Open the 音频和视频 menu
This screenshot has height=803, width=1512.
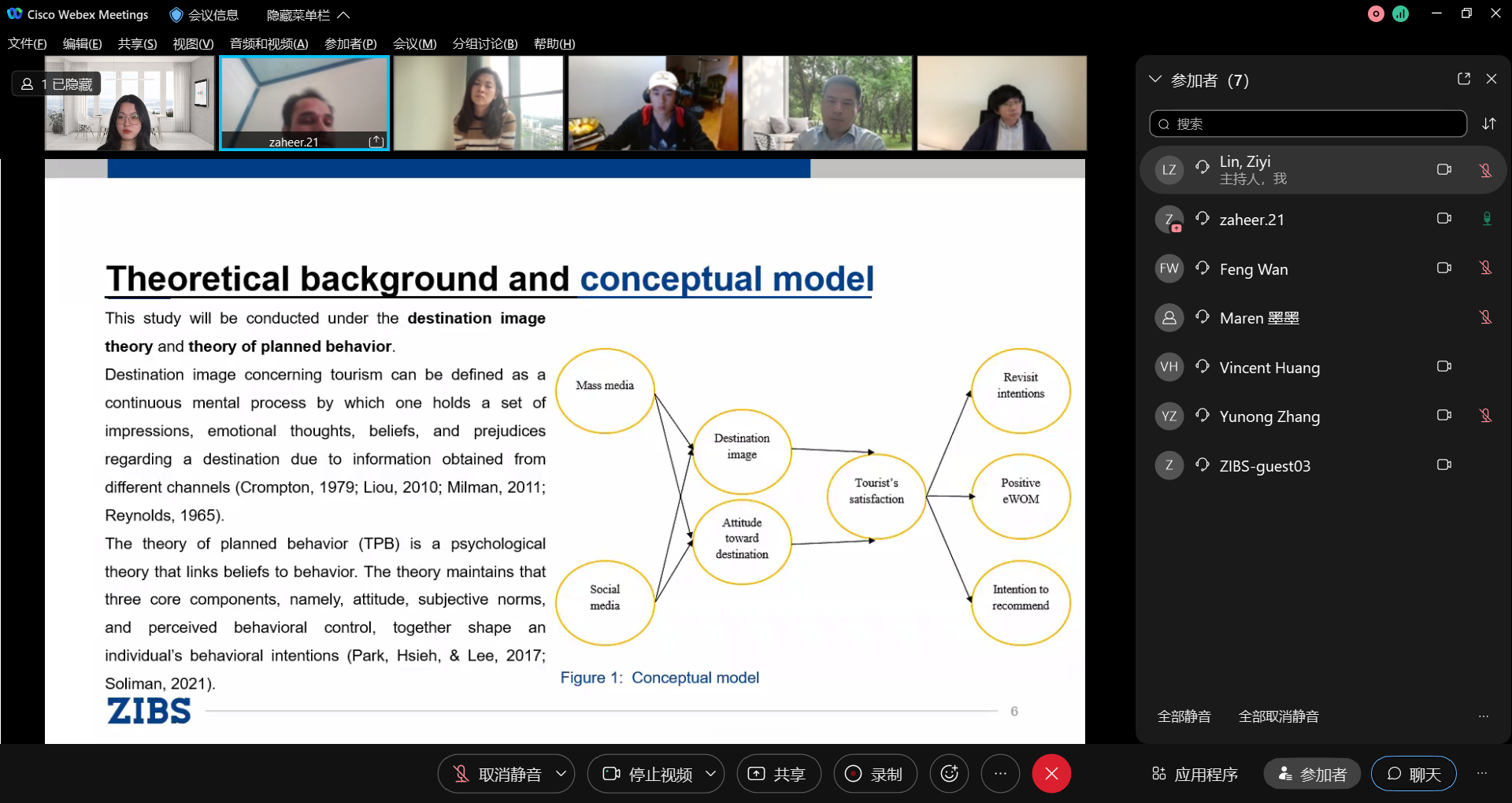[269, 44]
